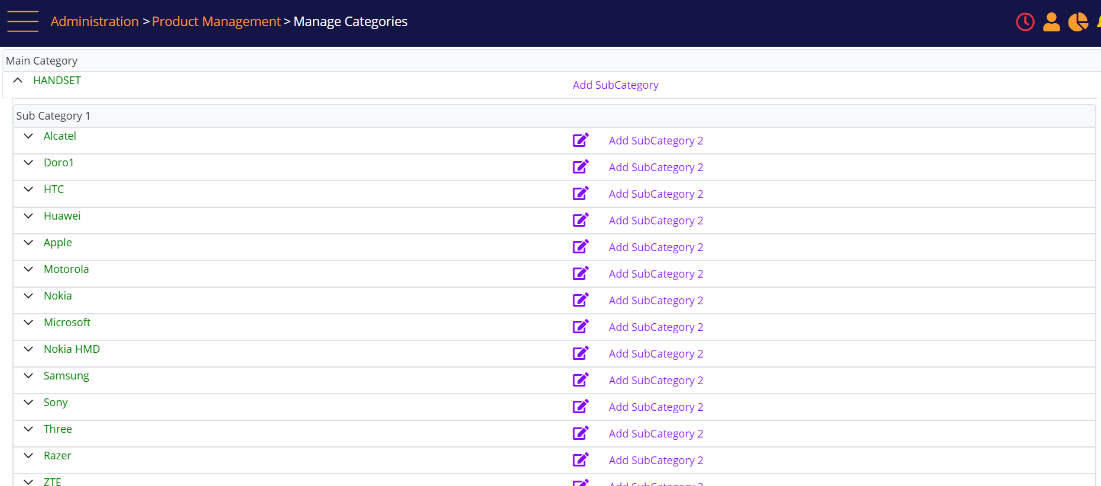Viewport: 1101px width, 486px height.
Task: Add SubCategory 2 under HTC
Action: (656, 194)
